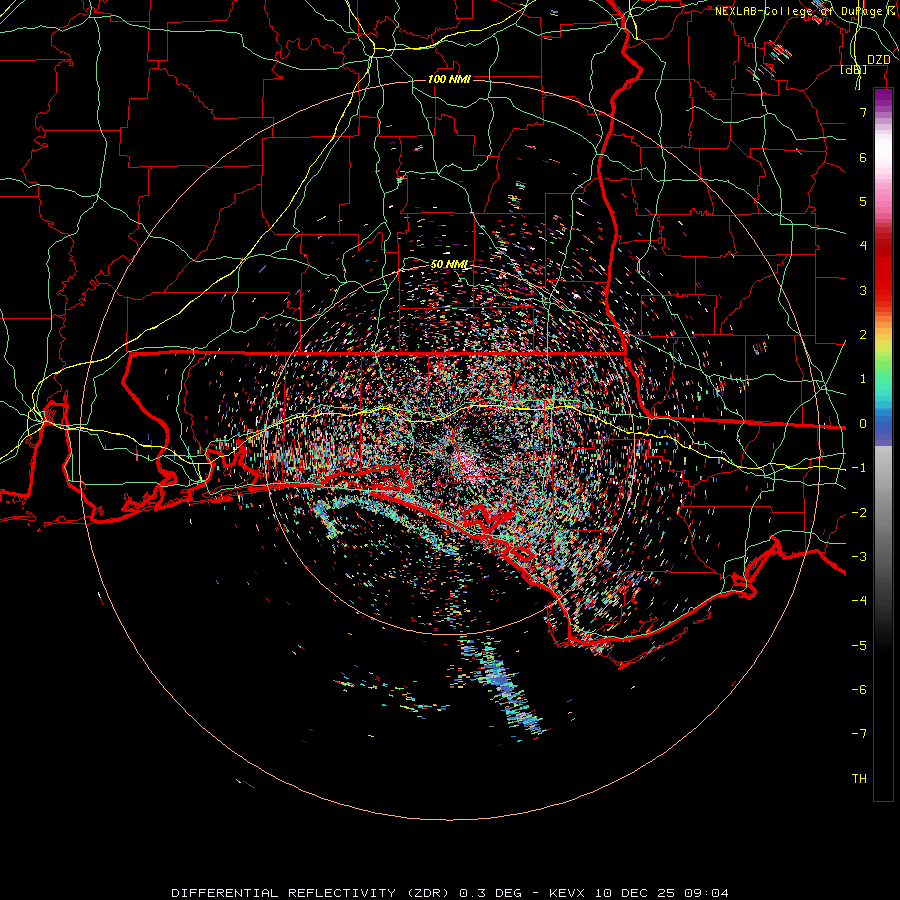
Task: Click the "4" value on color scale
Action: (863, 246)
